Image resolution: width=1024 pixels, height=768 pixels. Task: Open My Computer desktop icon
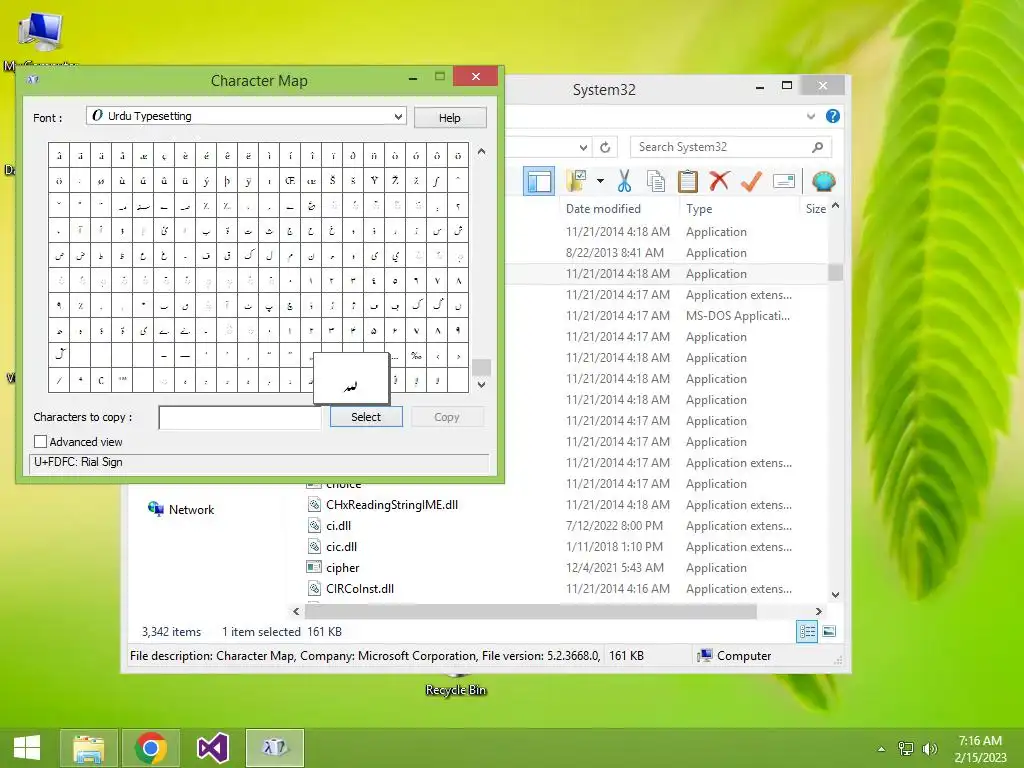click(40, 33)
